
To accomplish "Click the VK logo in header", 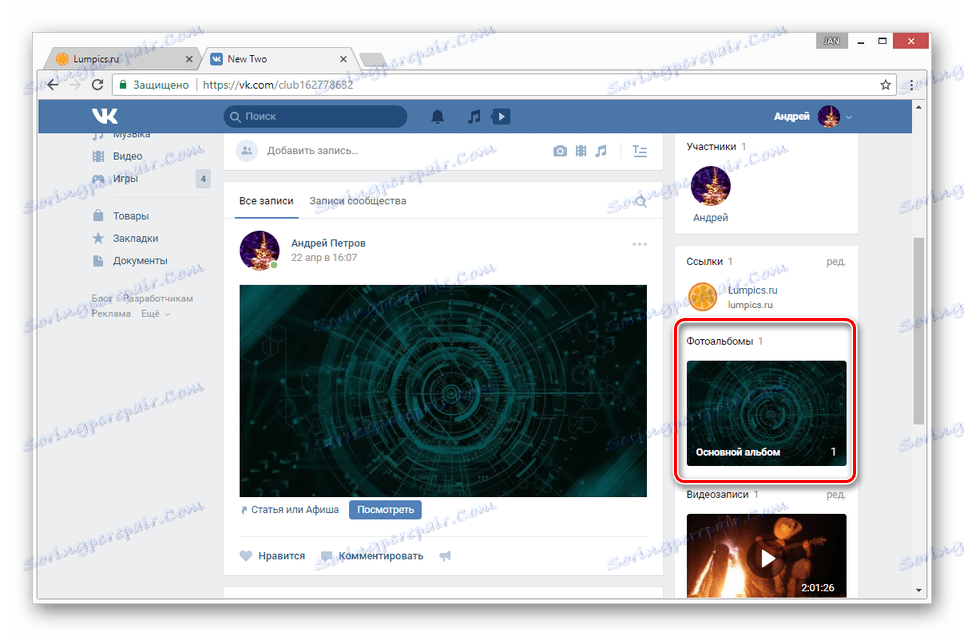I will pyautogui.click(x=105, y=116).
